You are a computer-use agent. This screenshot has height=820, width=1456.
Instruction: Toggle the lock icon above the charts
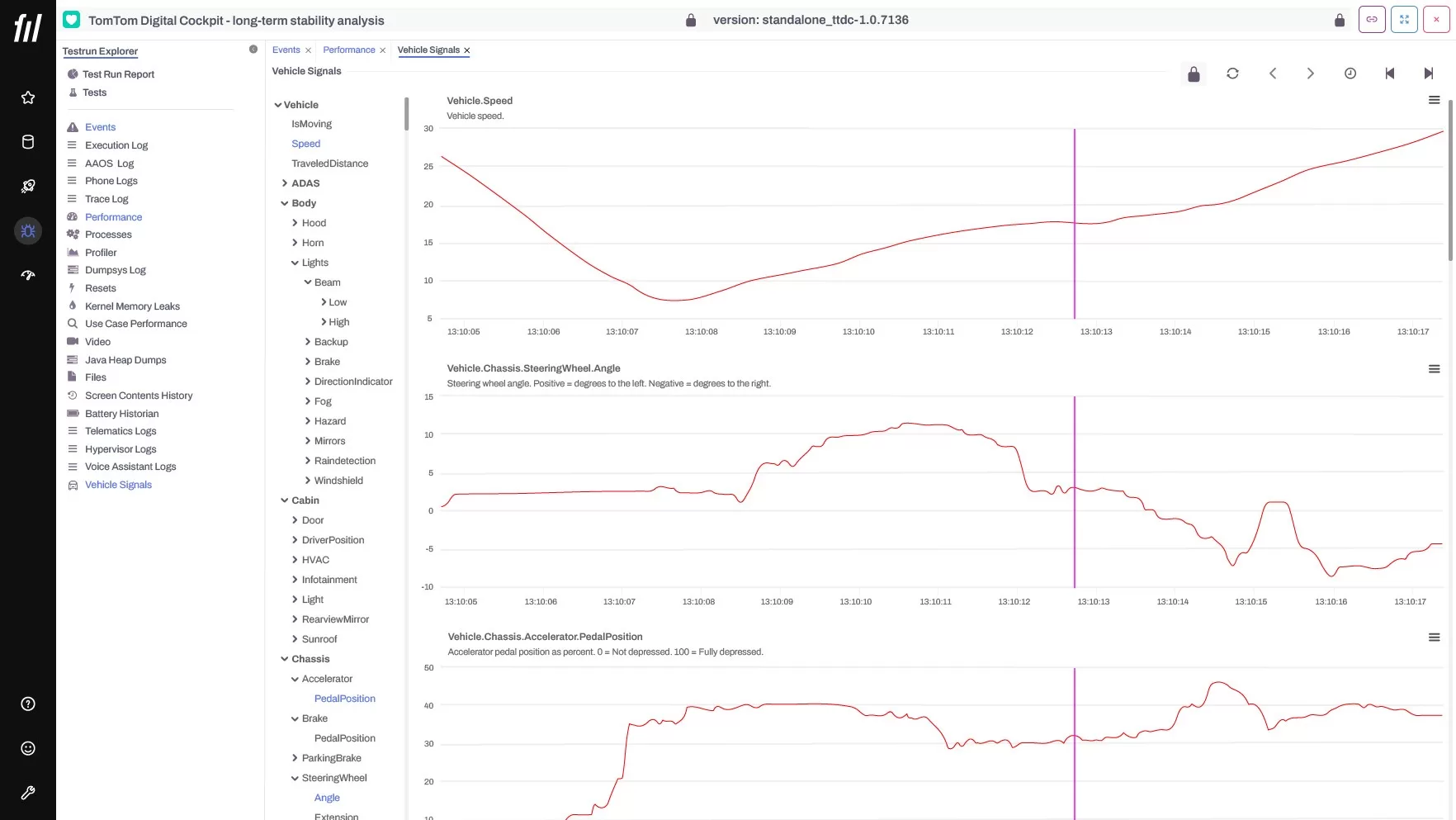click(x=1194, y=74)
